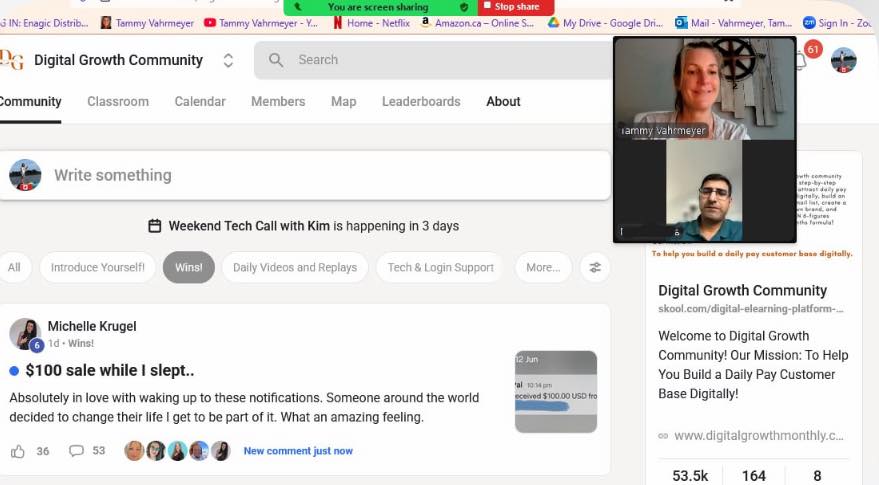Open skool.com/digital-elearning-platform link
879x485 pixels.
[751, 308]
